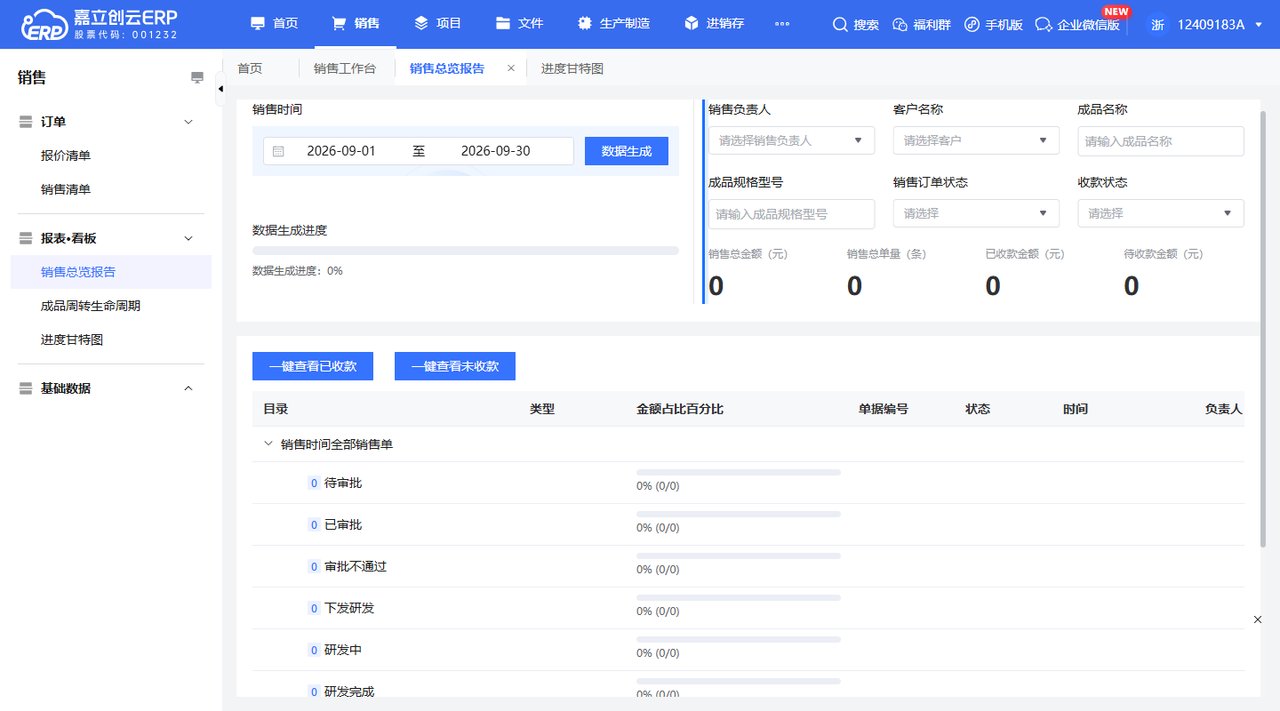
Task: Open the 首页 top navigation item
Action: (274, 24)
